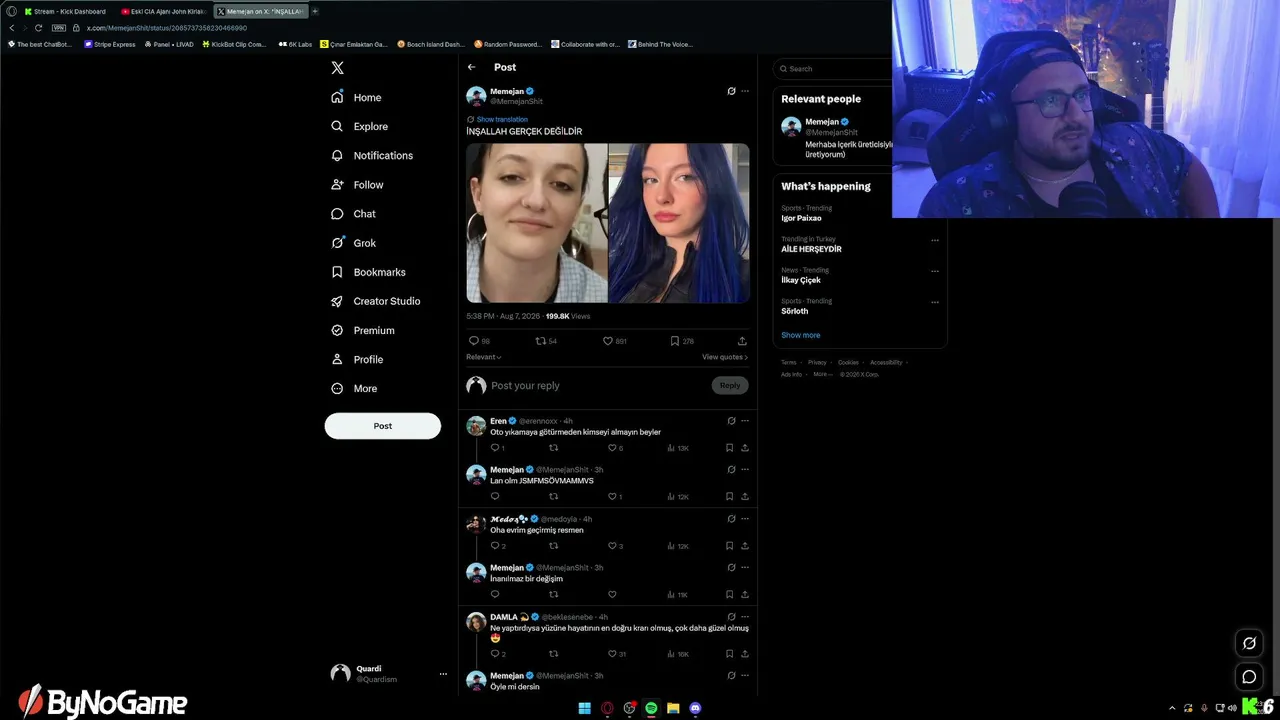The width and height of the screenshot is (1280, 720).
Task: Open trending topic Igor Paixao
Action: [801, 218]
